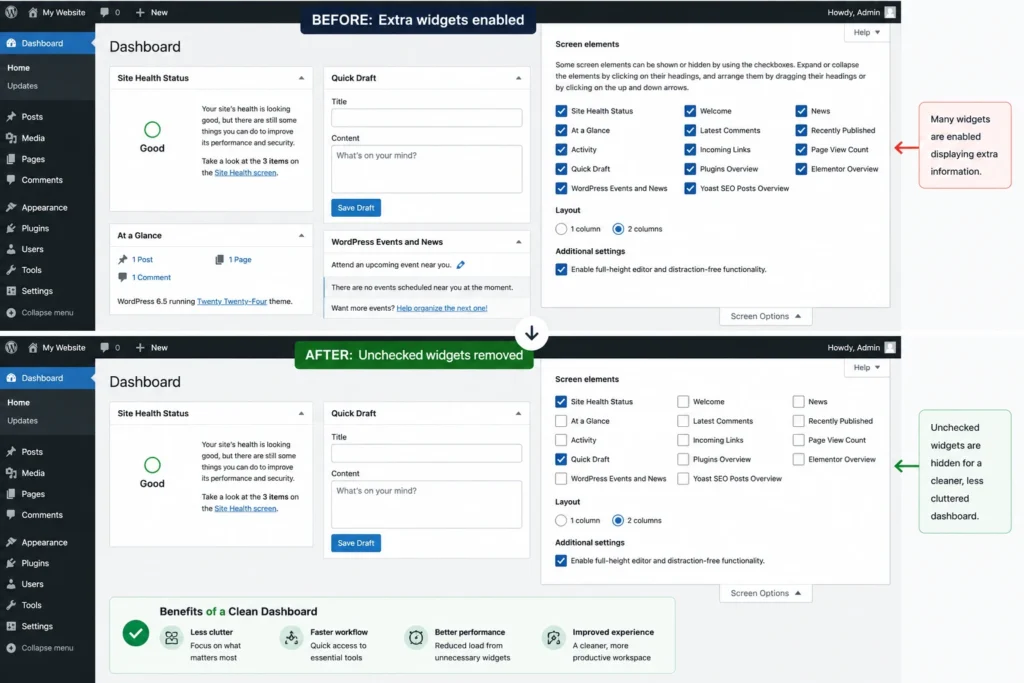Click the Users icon in the AFTER sidebar
This screenshot has height=683, width=1024.
(11, 584)
